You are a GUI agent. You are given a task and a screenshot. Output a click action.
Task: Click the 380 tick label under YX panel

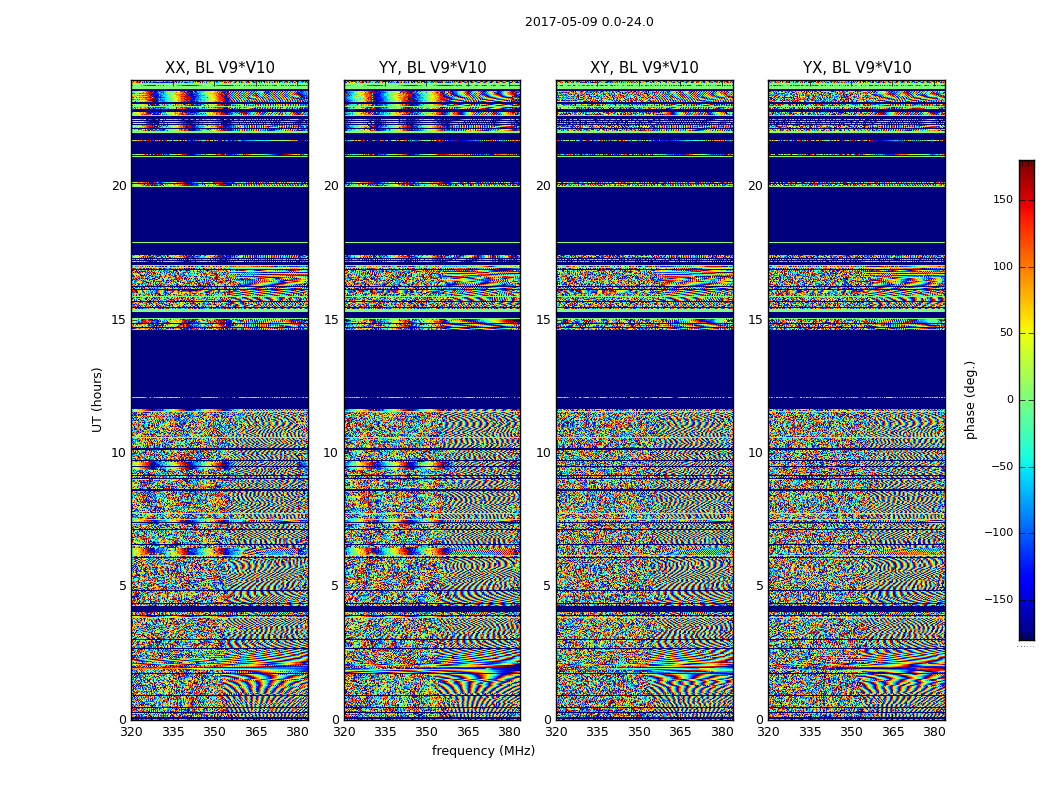(934, 732)
